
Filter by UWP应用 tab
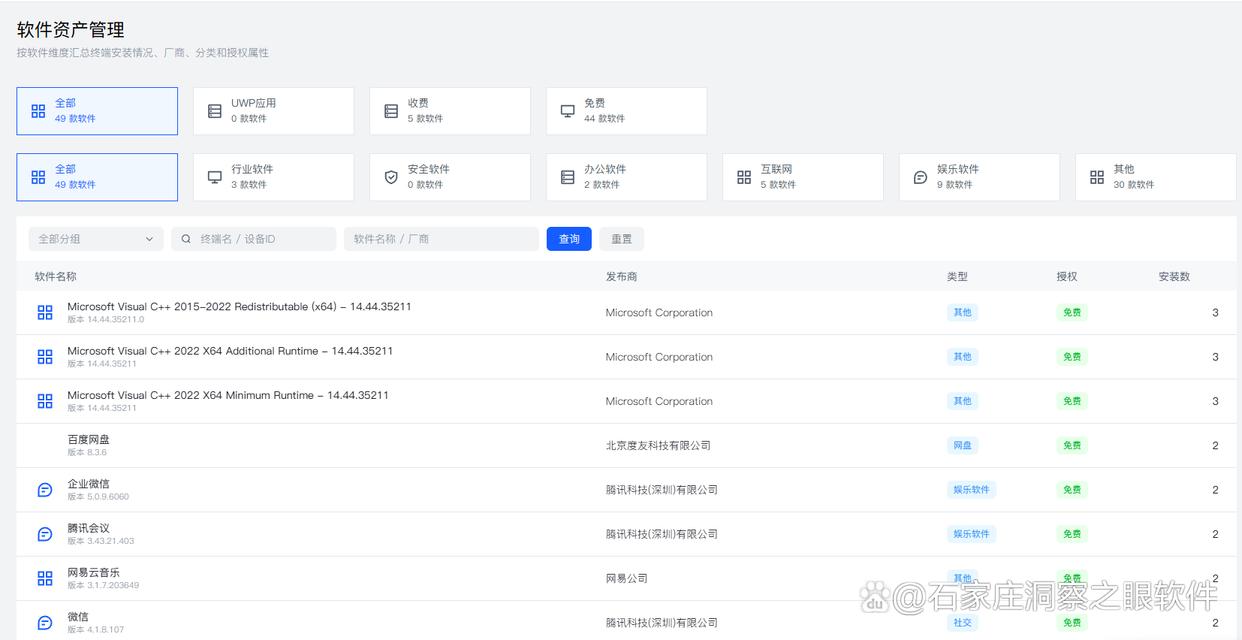coord(273,111)
